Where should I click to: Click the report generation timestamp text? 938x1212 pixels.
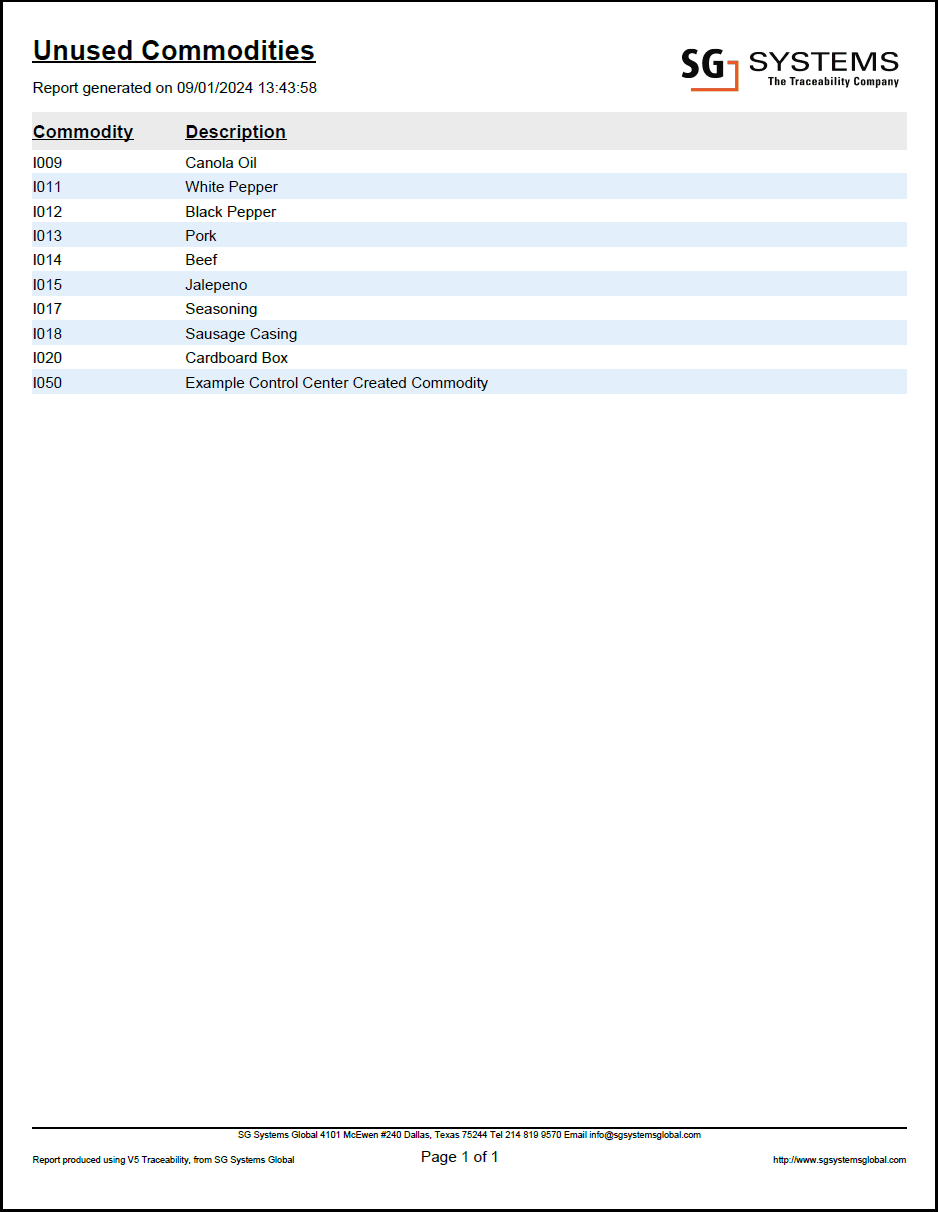(x=174, y=88)
